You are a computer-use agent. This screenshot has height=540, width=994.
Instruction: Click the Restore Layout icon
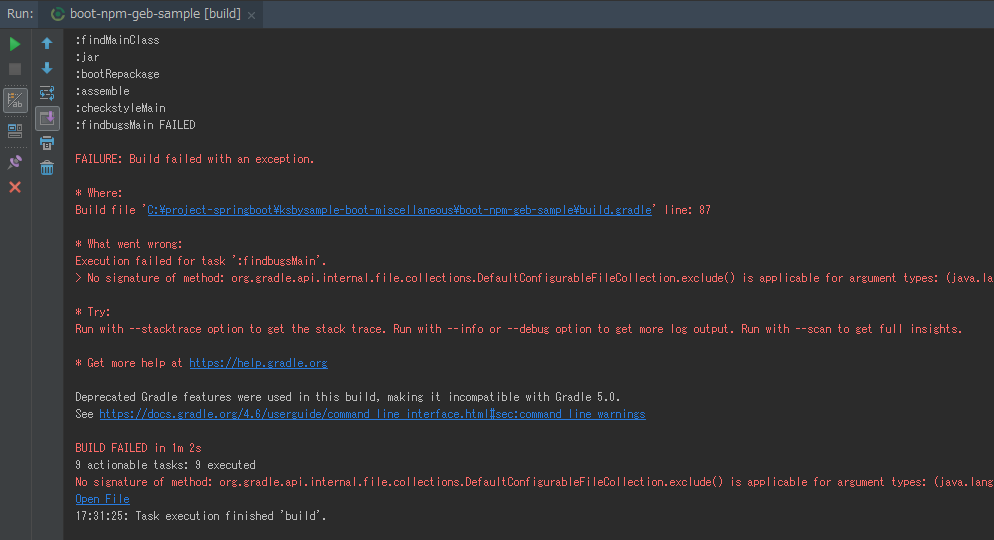pyautogui.click(x=15, y=131)
